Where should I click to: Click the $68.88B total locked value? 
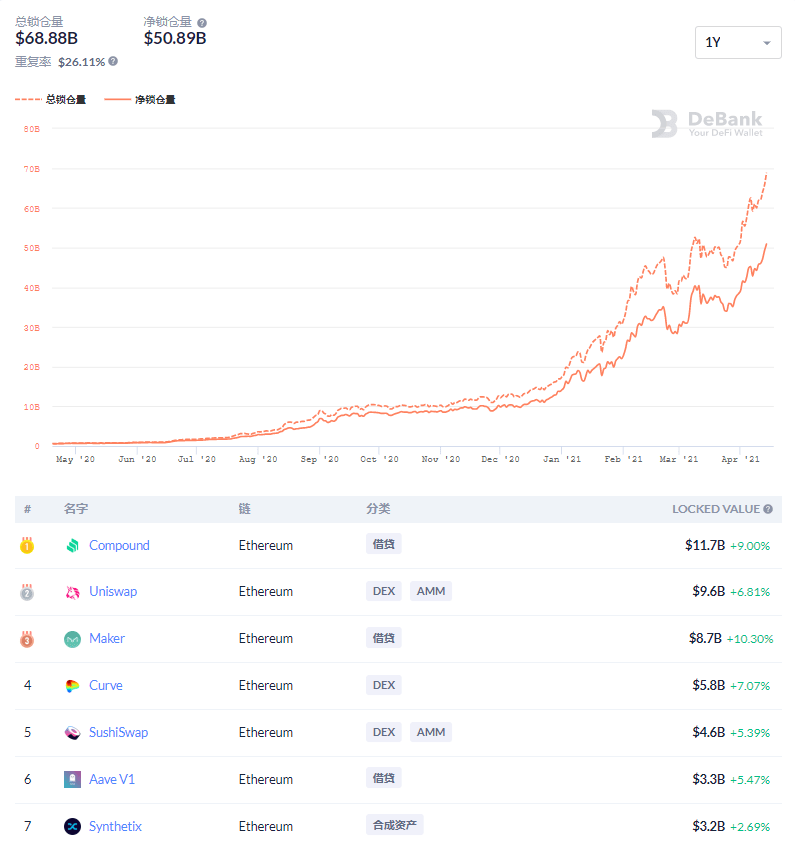(47, 38)
